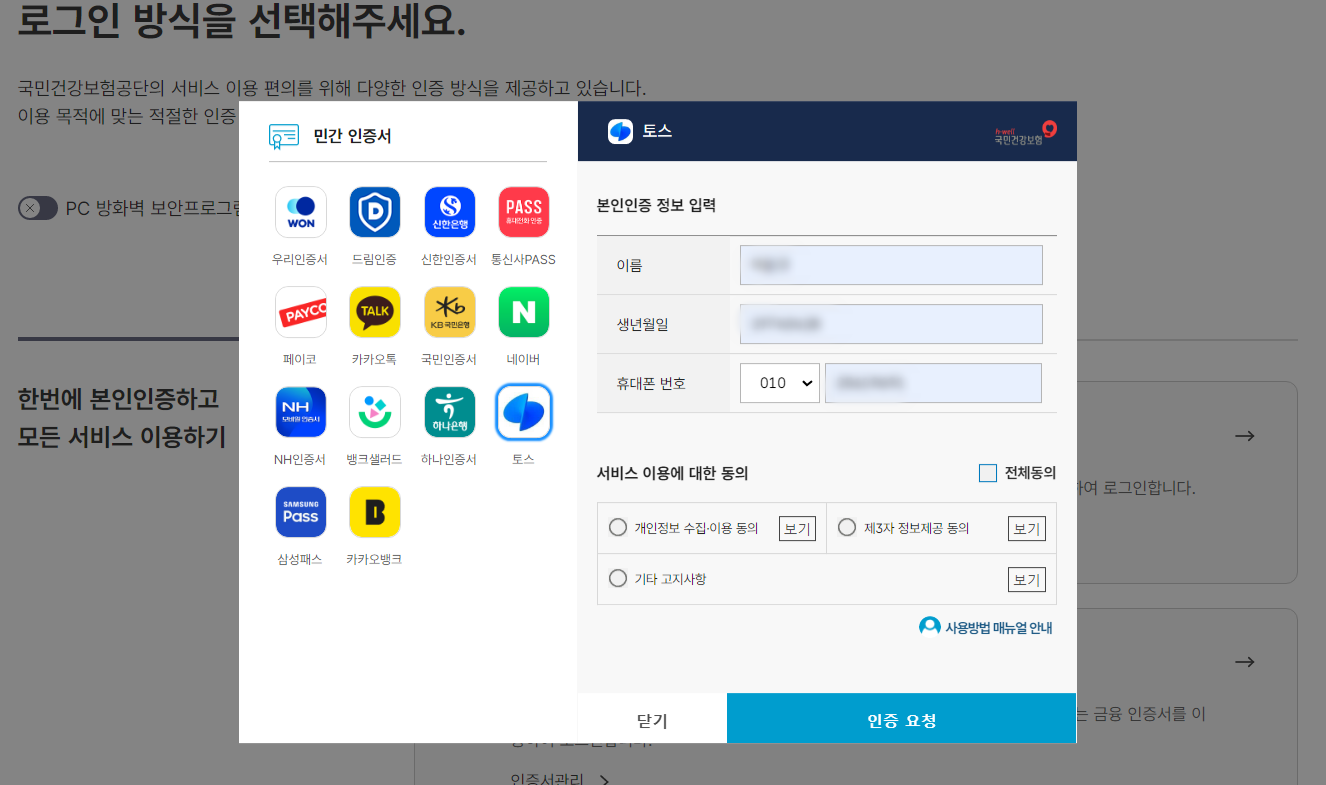Select the Woori WON certificate icon
Viewport: 1326px width, 785px height.
coord(300,212)
